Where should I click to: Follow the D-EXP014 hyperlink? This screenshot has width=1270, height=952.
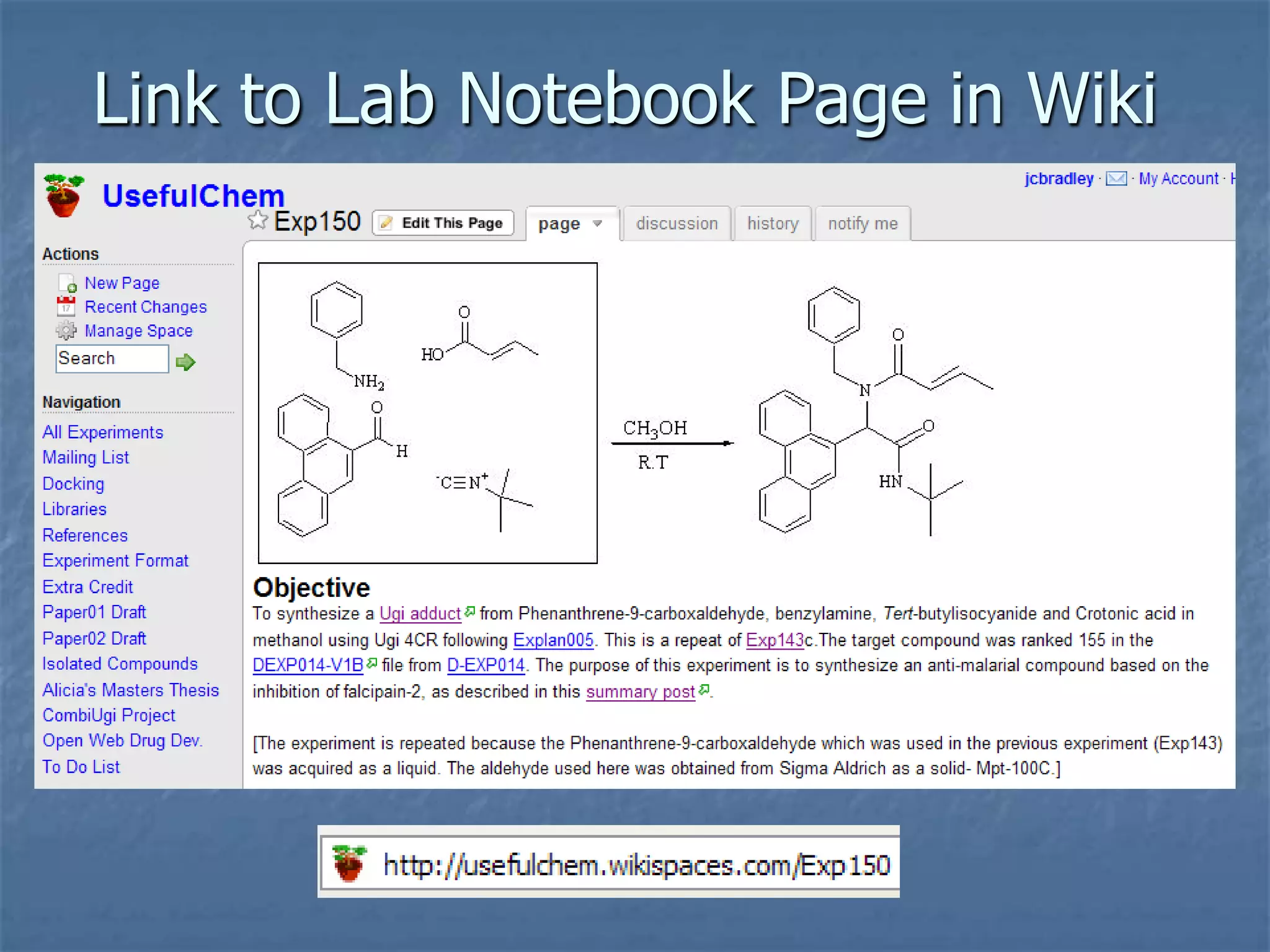point(486,665)
